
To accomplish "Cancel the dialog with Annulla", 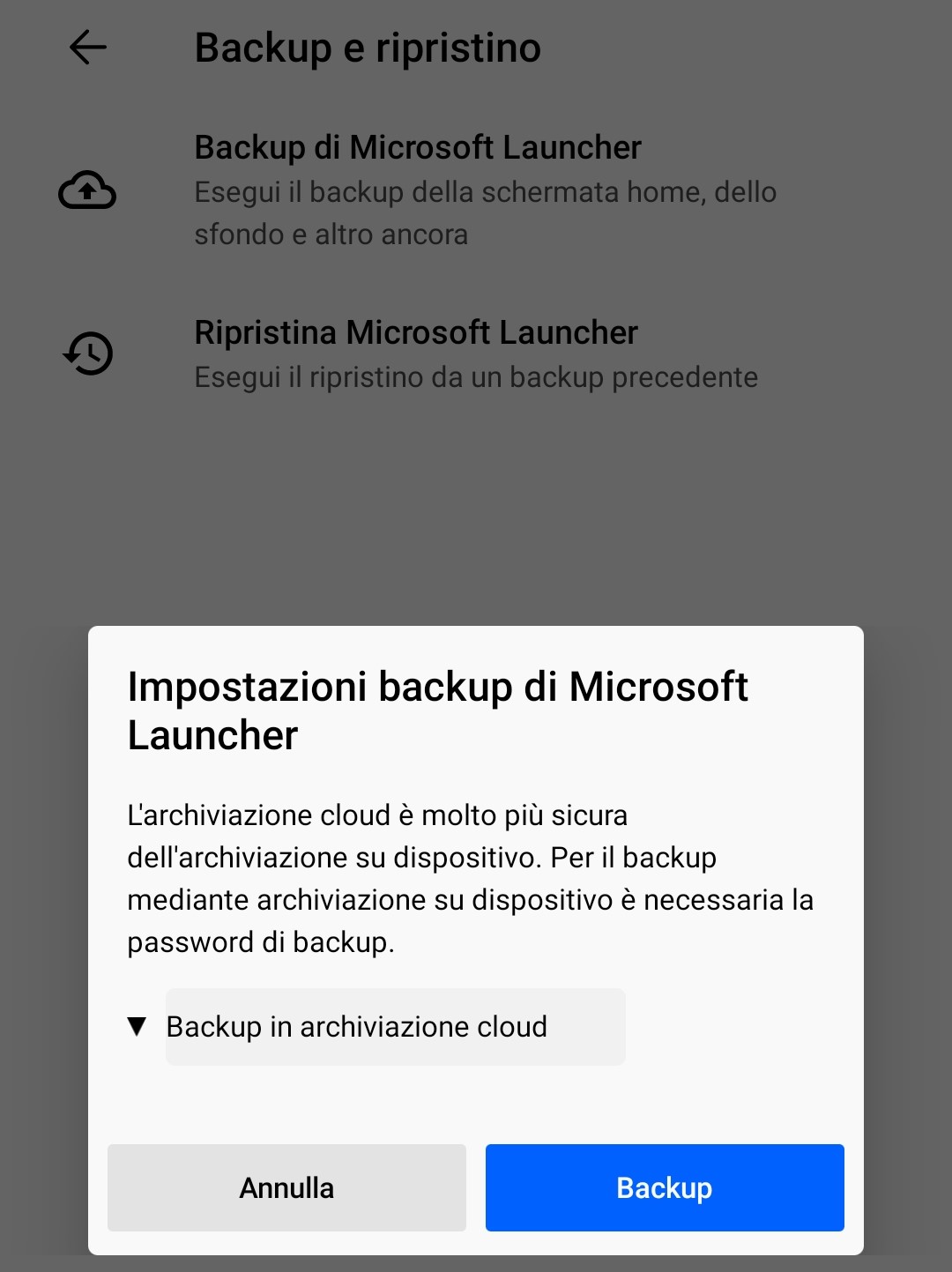I will click(x=286, y=1187).
